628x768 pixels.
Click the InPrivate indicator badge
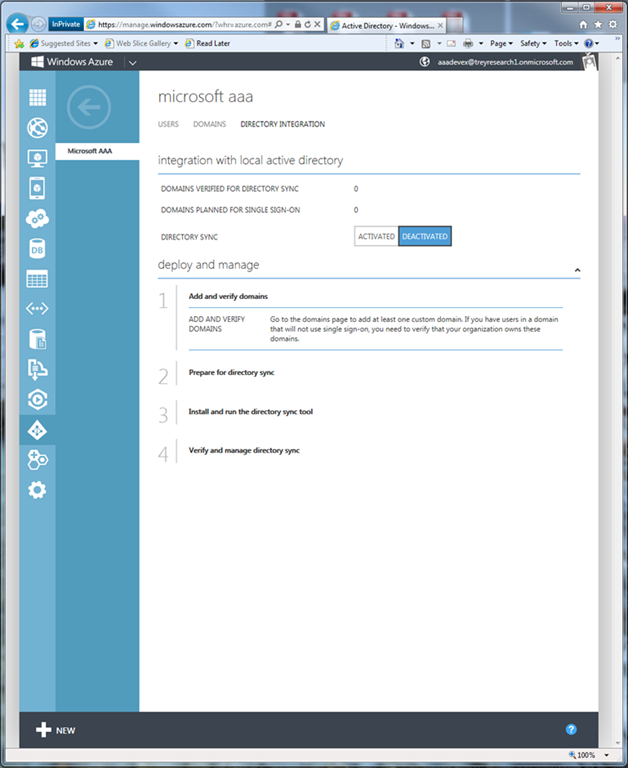[66, 24]
